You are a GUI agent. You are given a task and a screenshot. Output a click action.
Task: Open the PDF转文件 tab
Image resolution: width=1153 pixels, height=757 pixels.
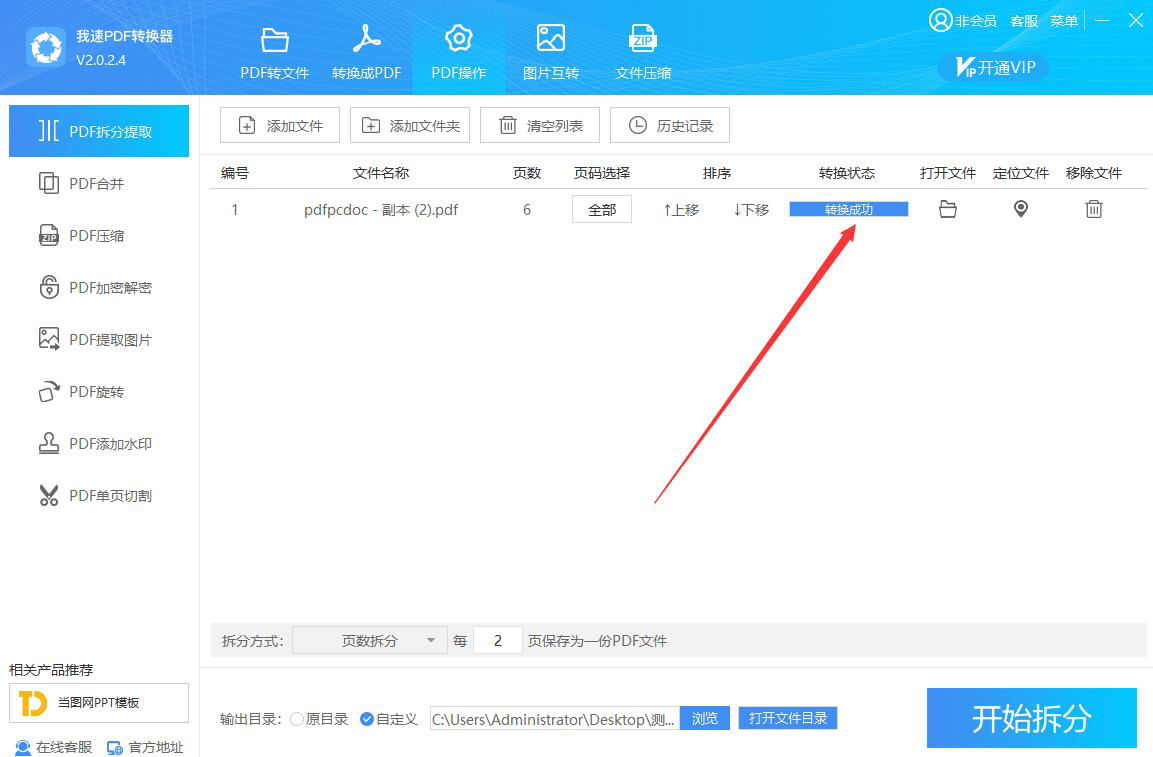coord(274,53)
